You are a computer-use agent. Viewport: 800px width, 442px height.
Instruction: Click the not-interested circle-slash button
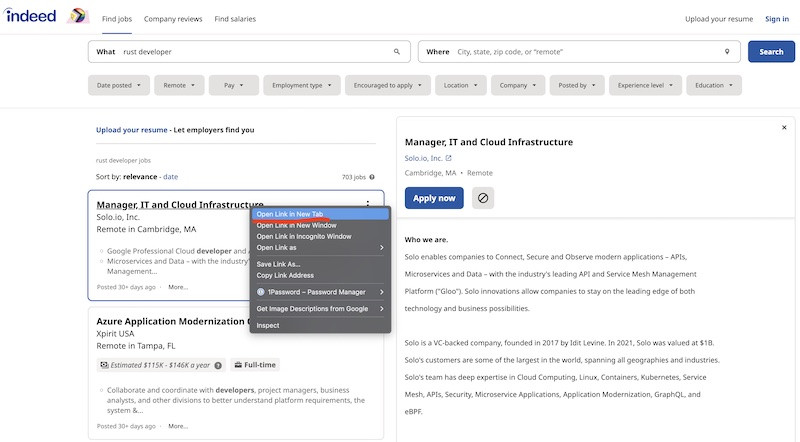(483, 198)
